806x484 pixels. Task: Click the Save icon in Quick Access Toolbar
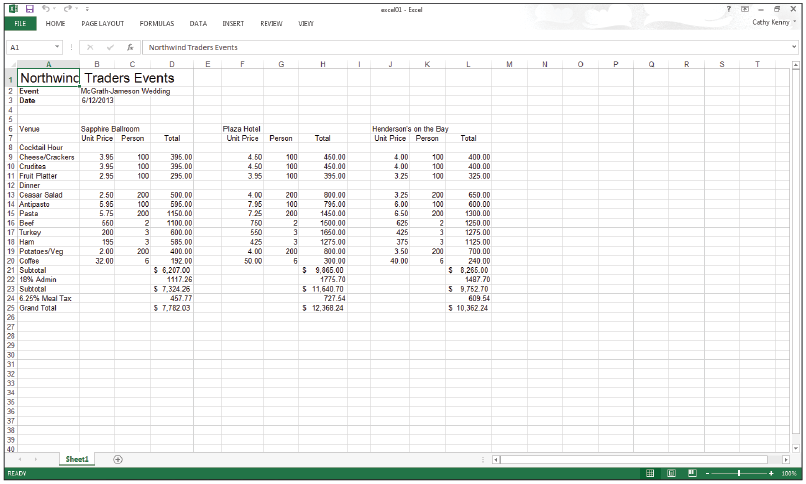pos(30,8)
